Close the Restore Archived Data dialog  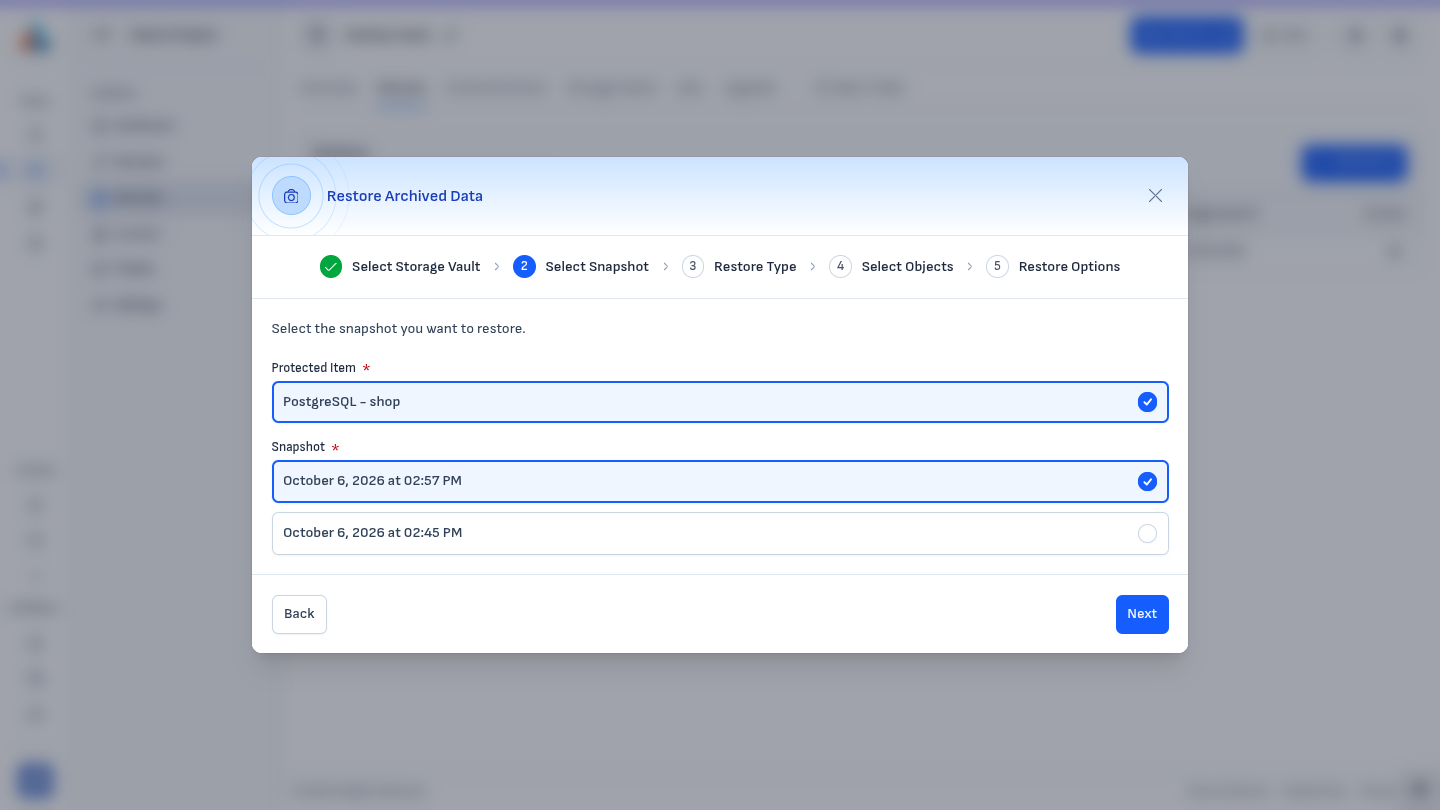(x=1155, y=196)
